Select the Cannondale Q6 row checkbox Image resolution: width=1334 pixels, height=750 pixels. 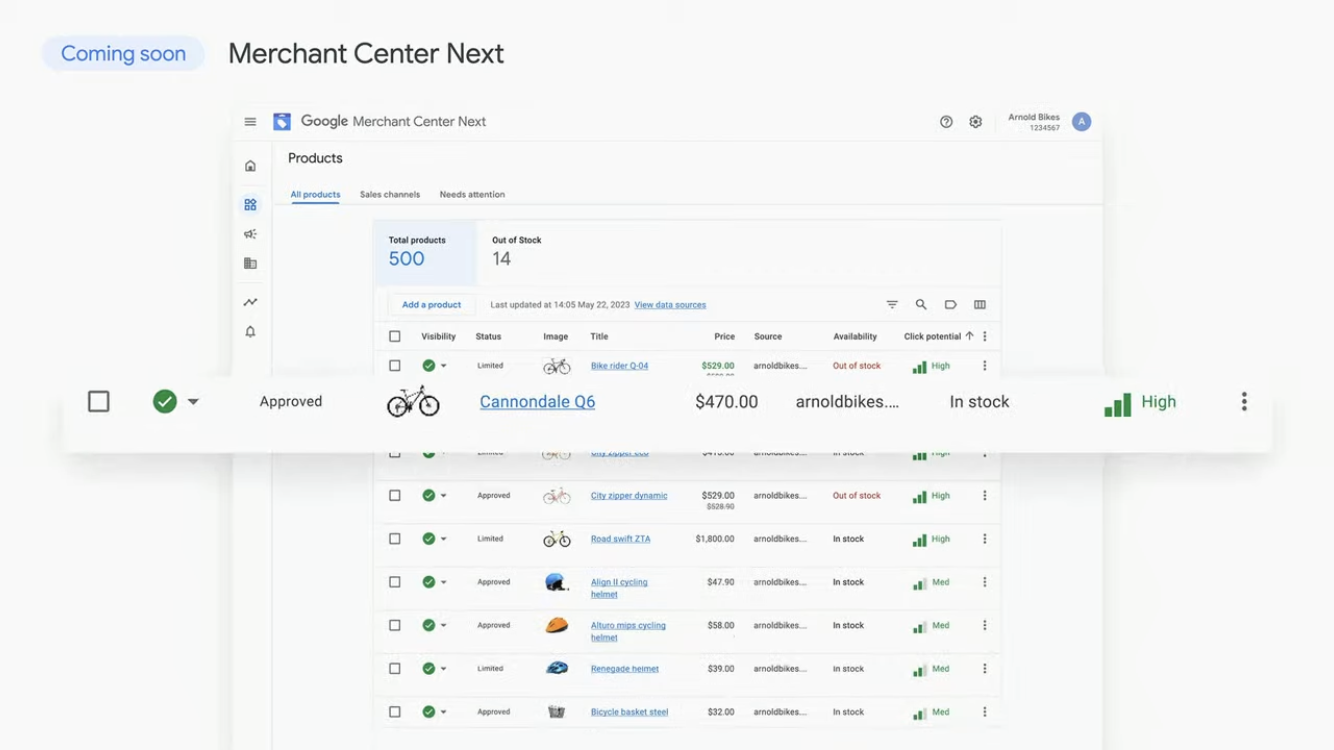tap(99, 402)
